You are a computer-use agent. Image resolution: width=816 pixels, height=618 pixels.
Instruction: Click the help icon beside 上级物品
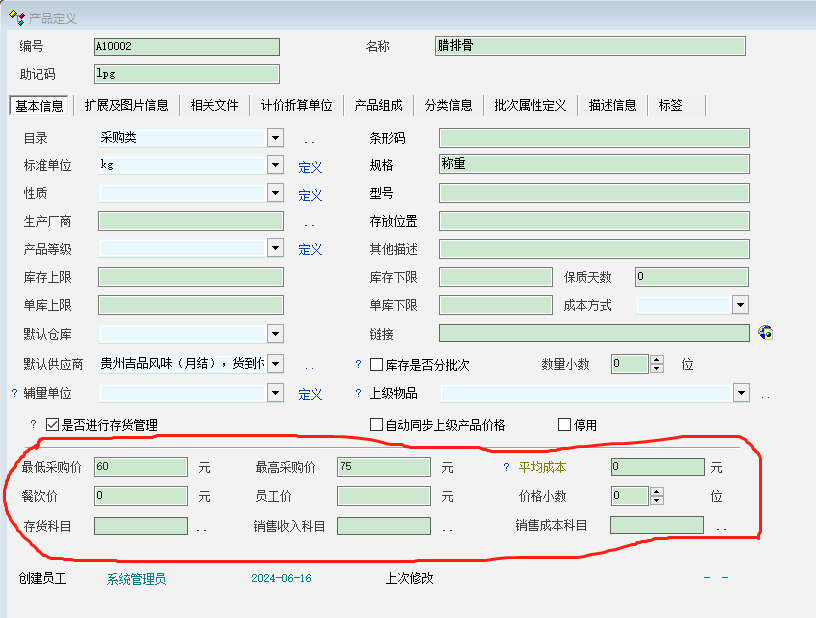[358, 394]
